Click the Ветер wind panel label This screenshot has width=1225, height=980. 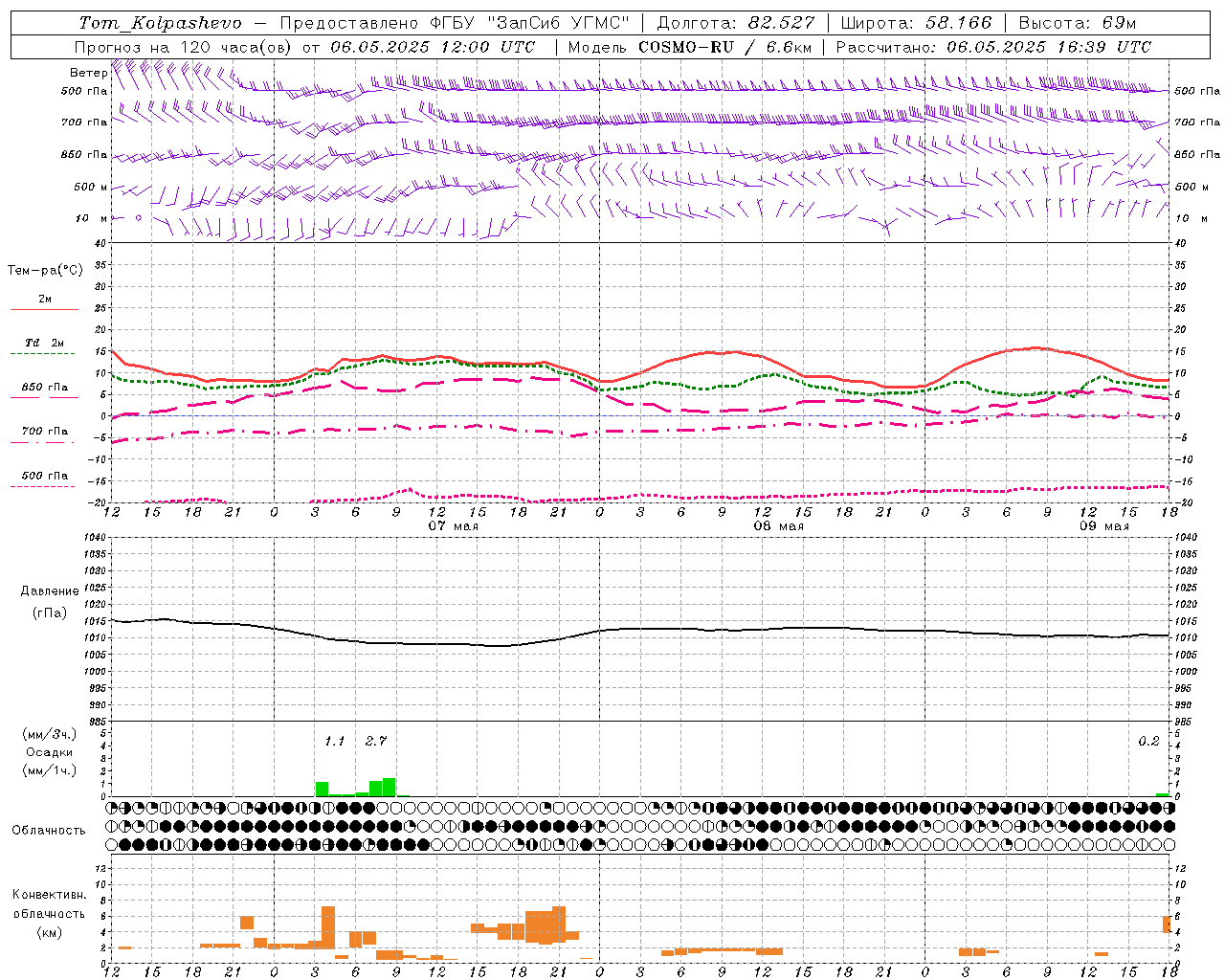[x=88, y=73]
